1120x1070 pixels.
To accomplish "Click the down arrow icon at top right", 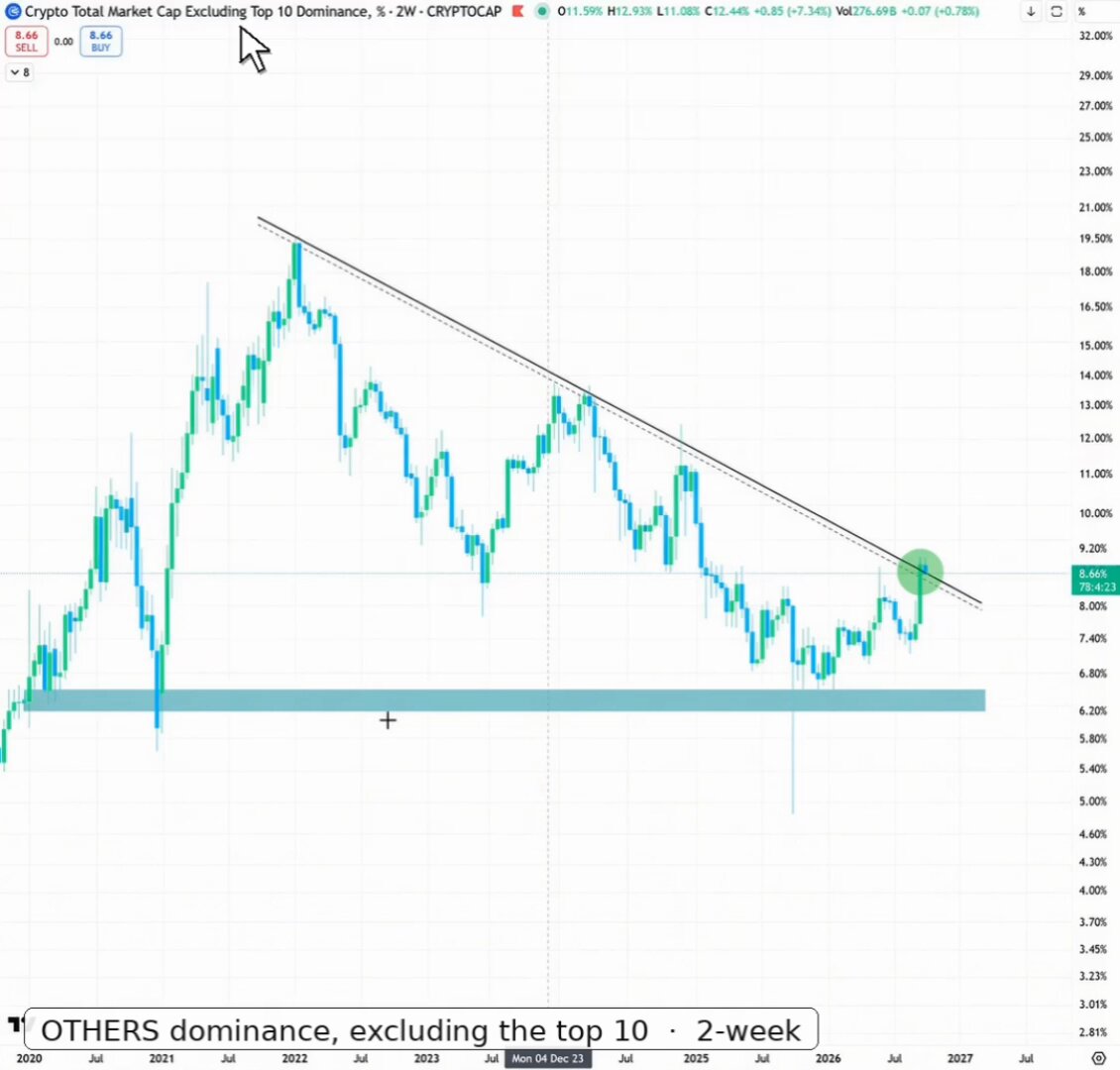I will 1031,12.
